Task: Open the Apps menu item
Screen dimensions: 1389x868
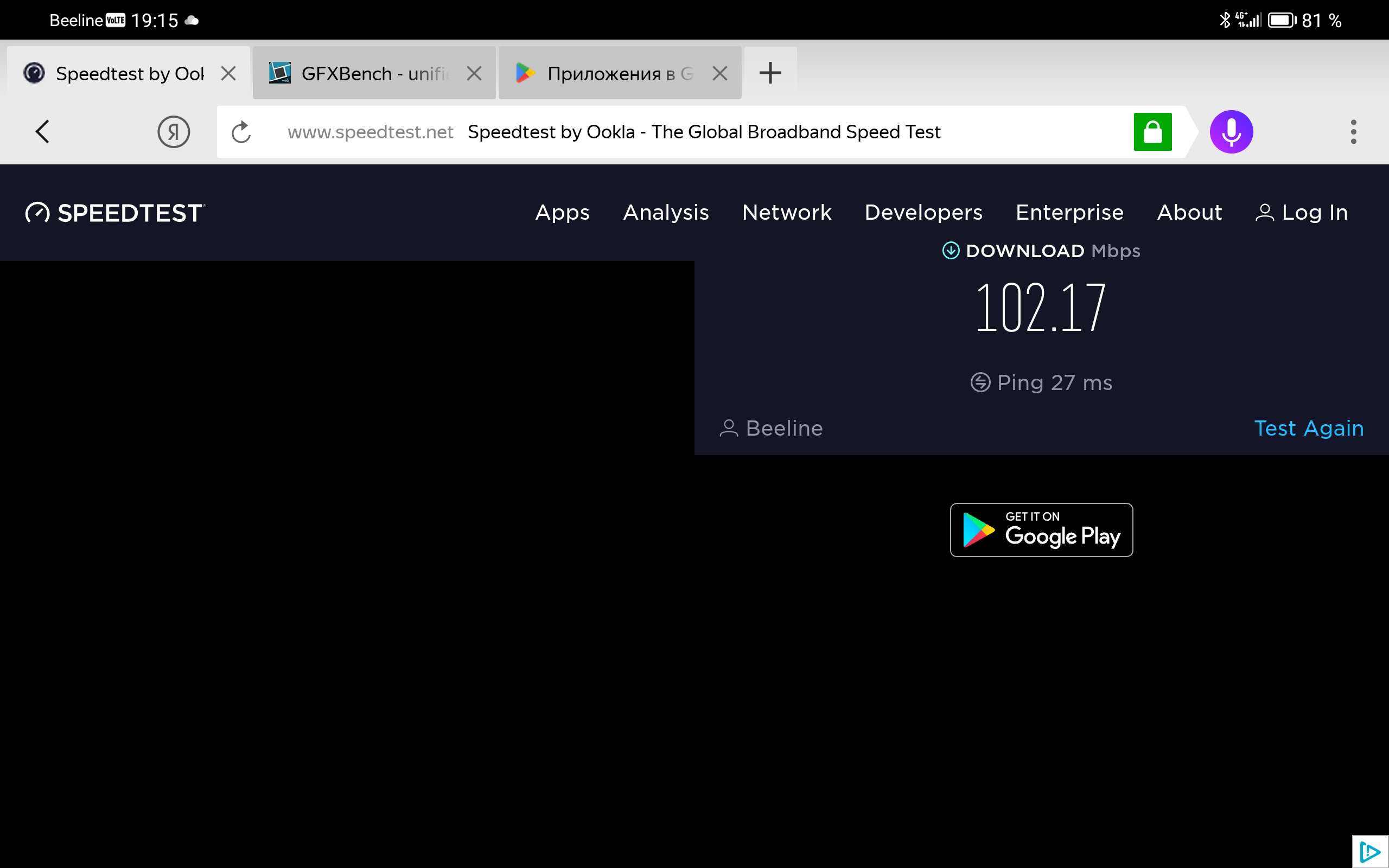Action: click(x=562, y=213)
